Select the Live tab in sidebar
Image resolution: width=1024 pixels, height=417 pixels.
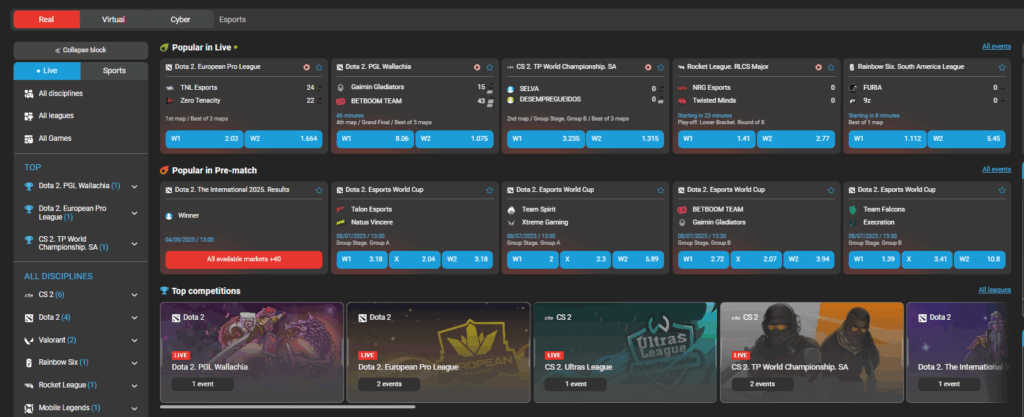click(x=47, y=70)
